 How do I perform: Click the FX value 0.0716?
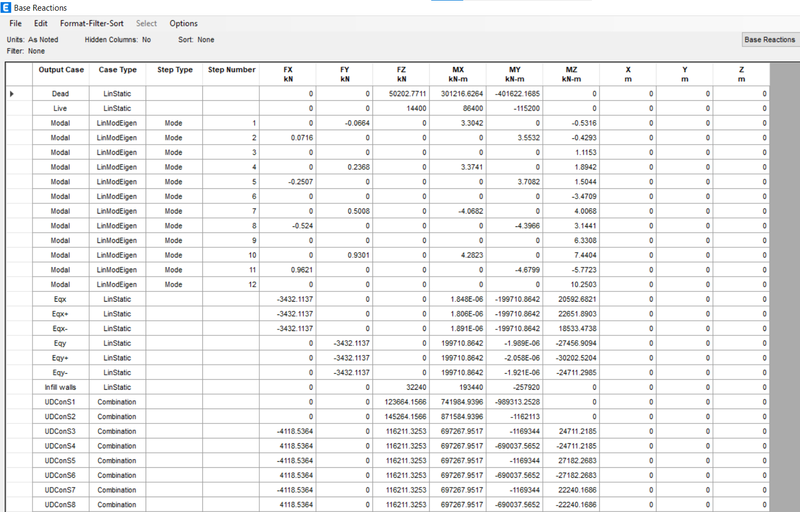point(288,138)
